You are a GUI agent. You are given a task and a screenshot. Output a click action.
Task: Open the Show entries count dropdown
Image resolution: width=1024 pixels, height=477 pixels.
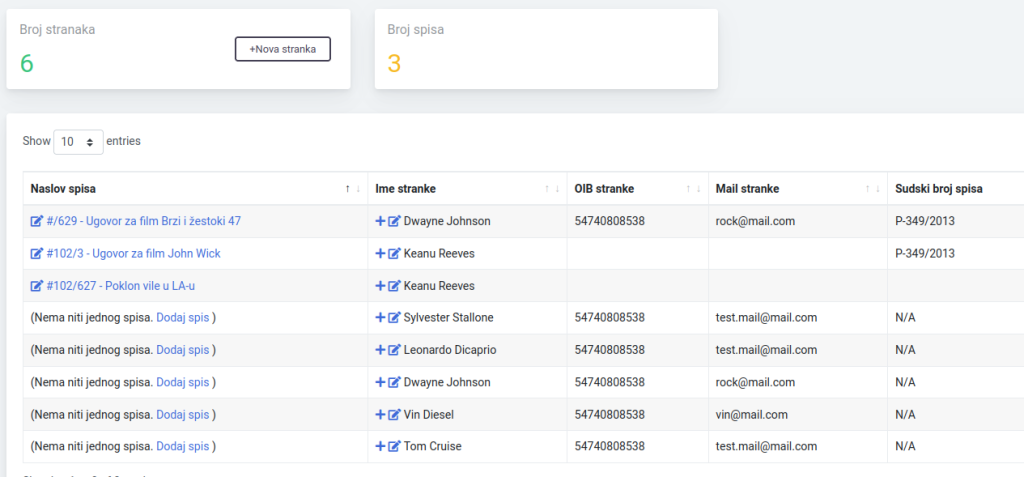pos(78,142)
